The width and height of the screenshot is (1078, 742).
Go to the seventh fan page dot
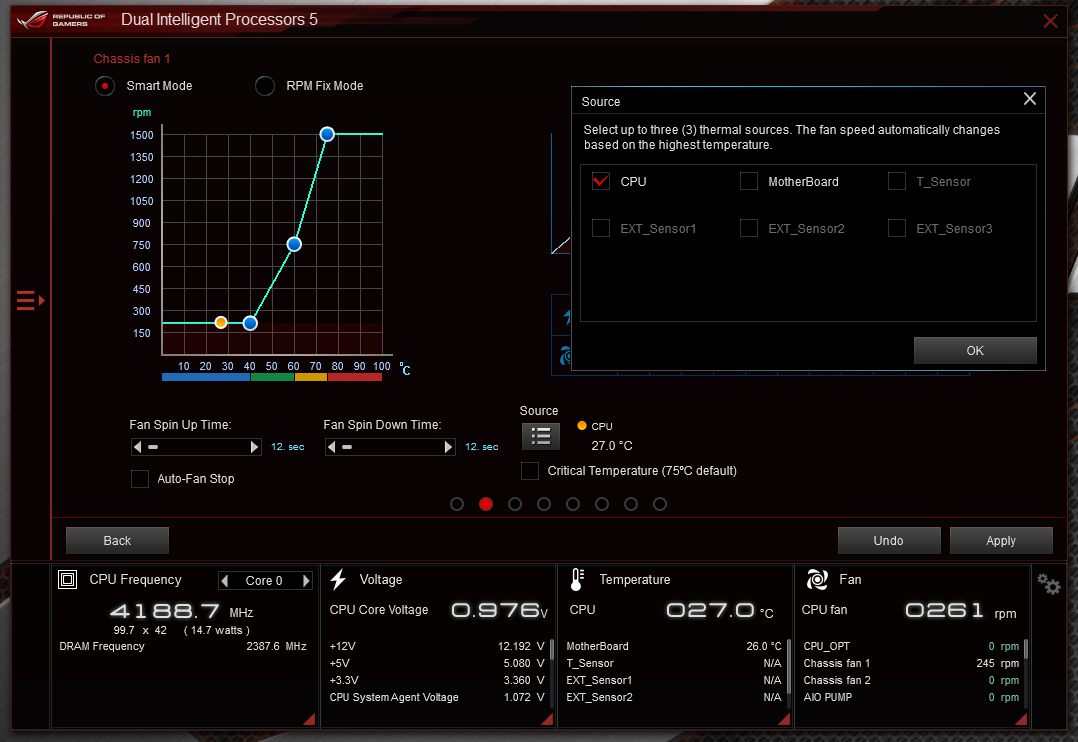click(630, 504)
